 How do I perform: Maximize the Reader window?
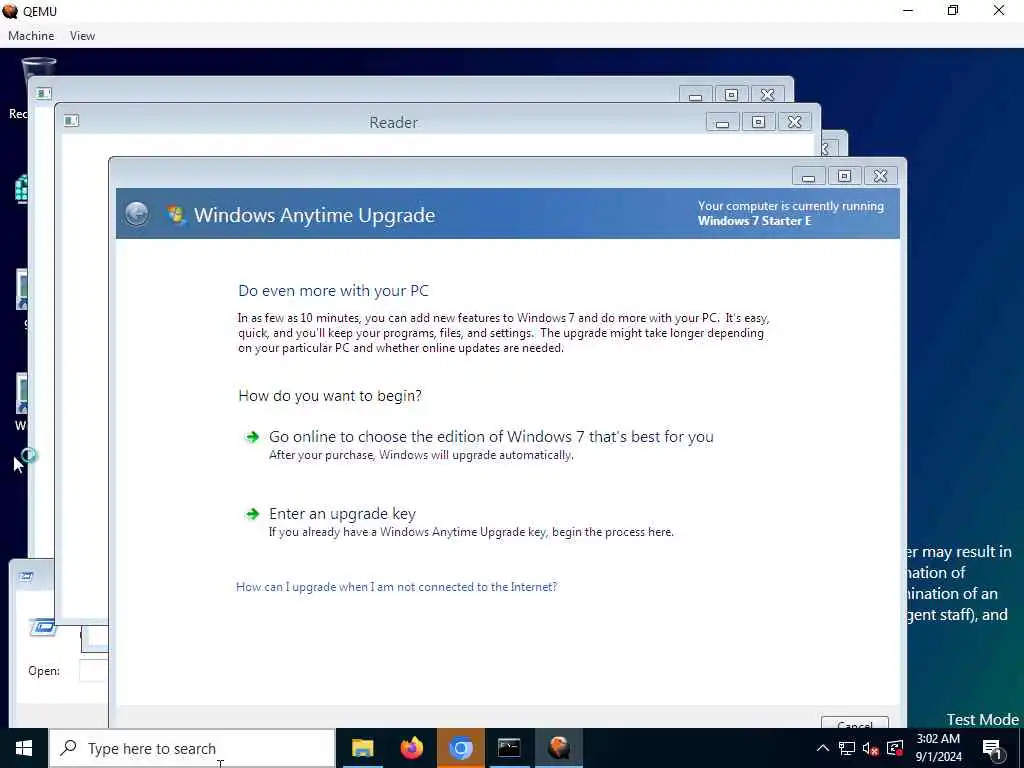[758, 122]
